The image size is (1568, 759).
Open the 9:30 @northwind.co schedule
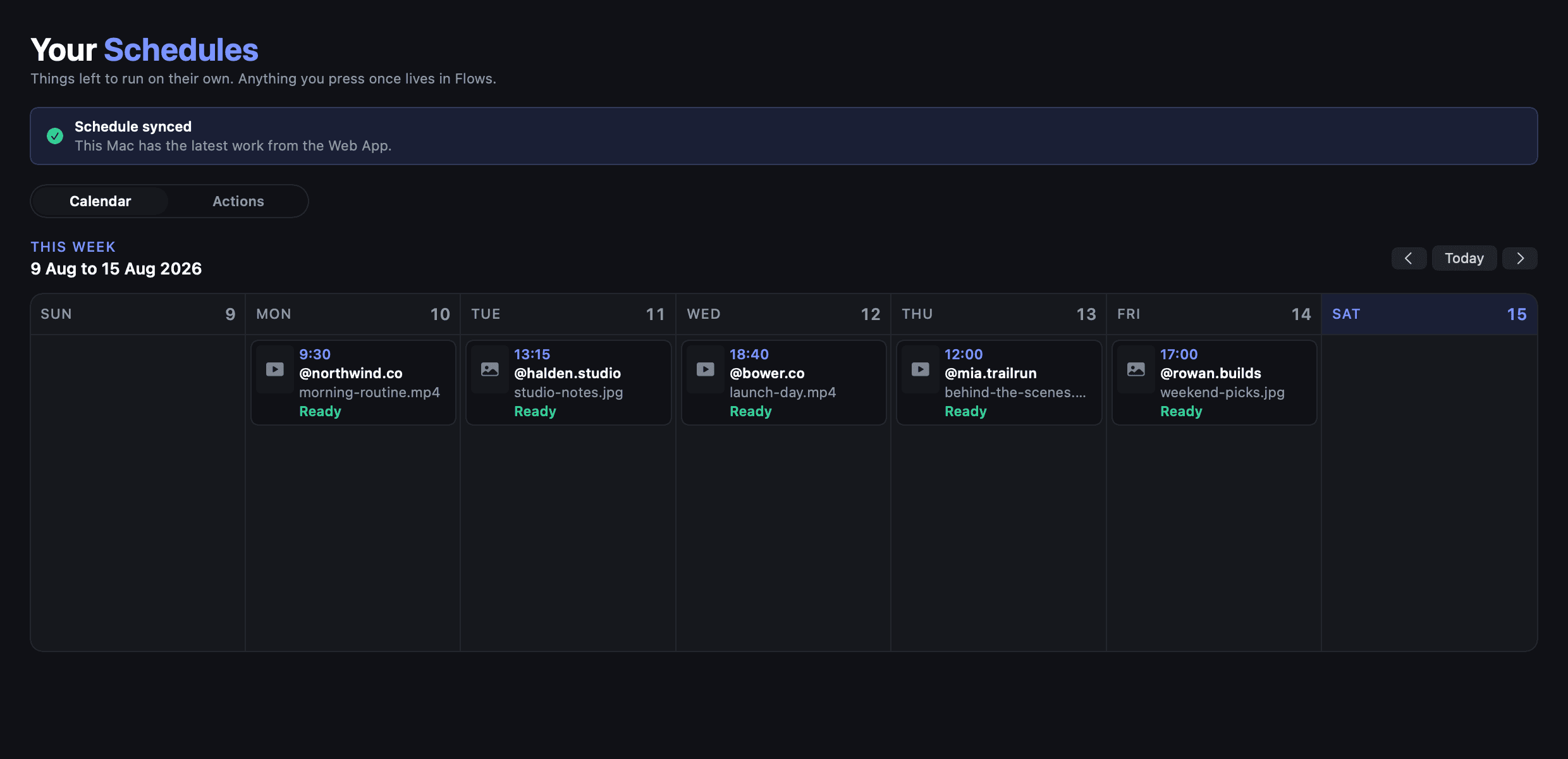353,383
